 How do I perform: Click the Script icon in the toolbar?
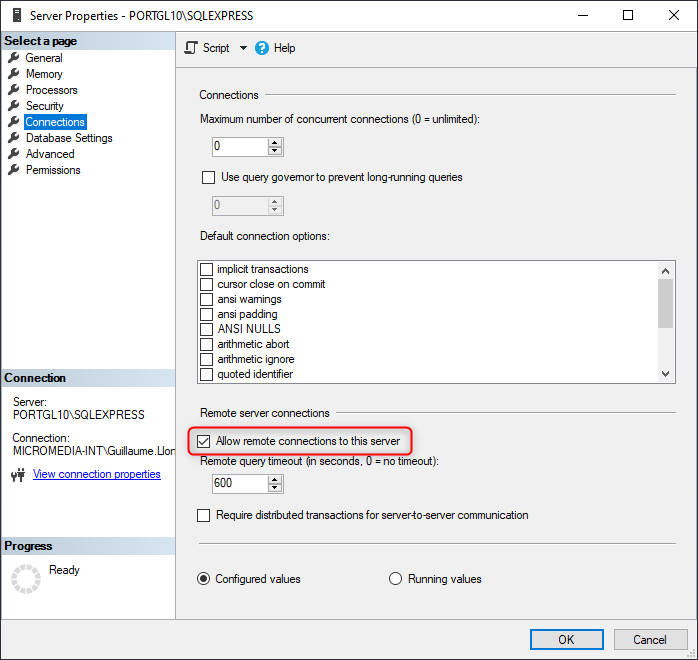[x=192, y=48]
